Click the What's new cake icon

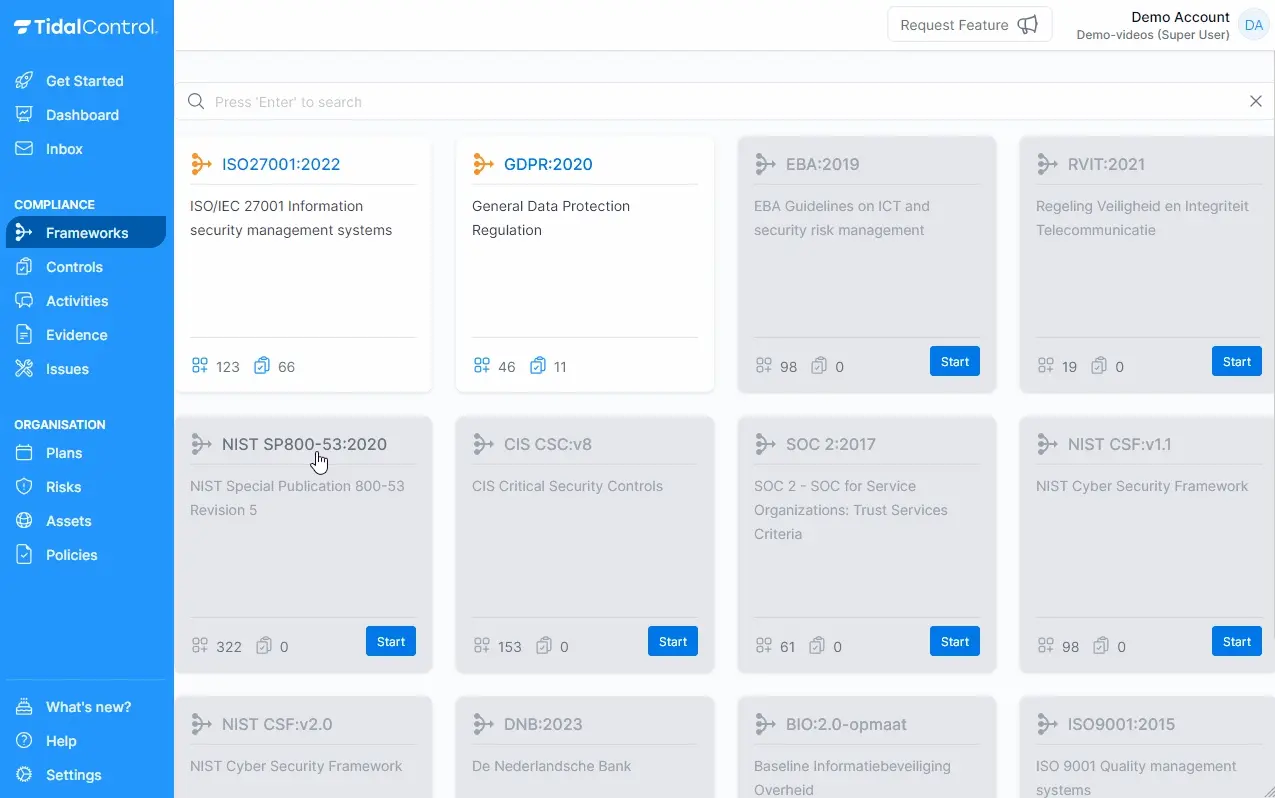pos(25,707)
